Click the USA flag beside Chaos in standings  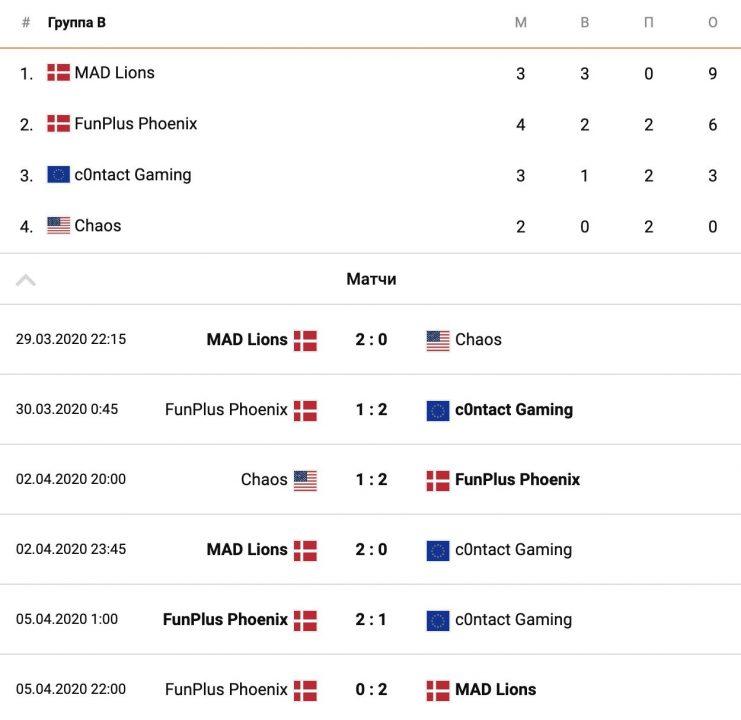(x=58, y=226)
